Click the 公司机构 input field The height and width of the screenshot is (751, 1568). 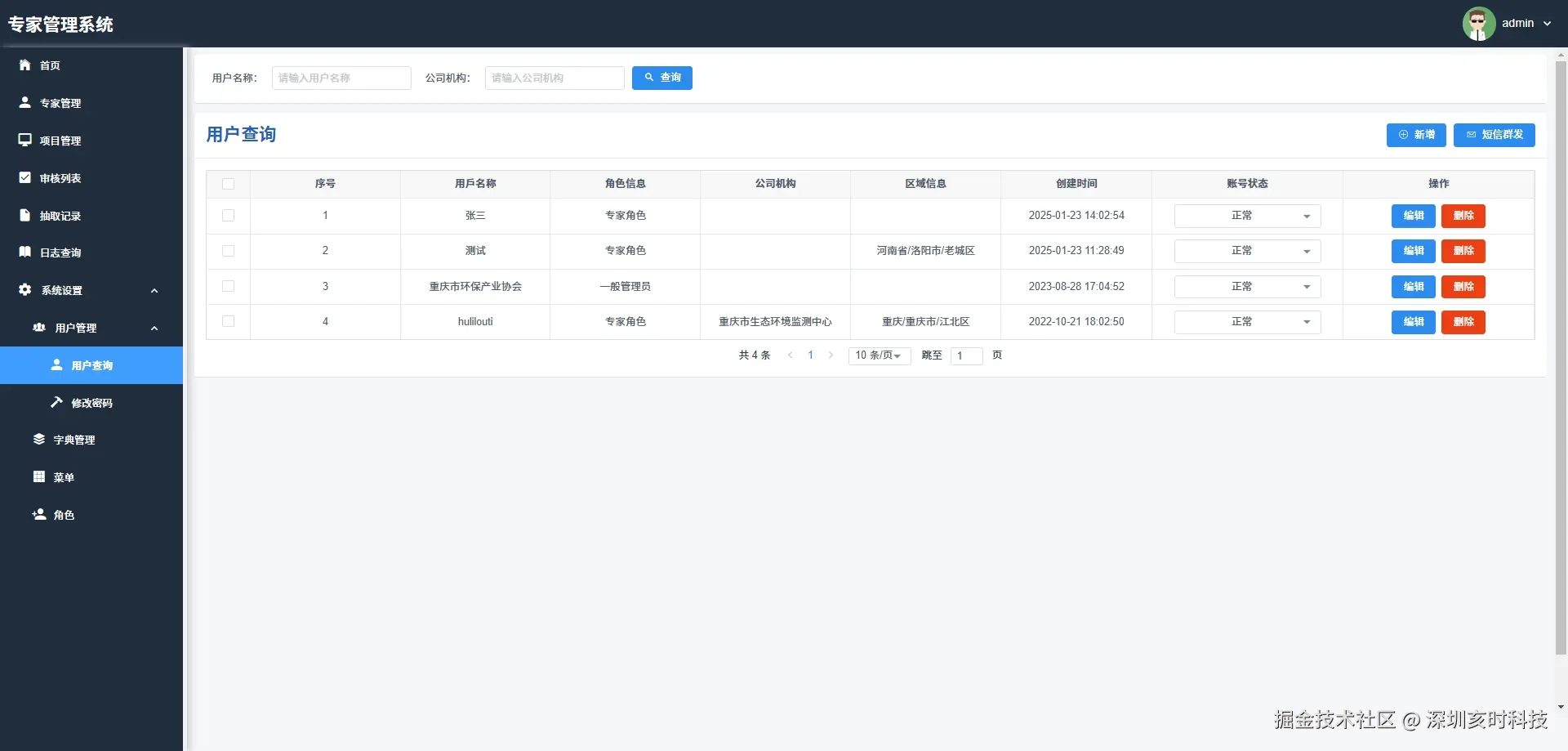pos(555,78)
